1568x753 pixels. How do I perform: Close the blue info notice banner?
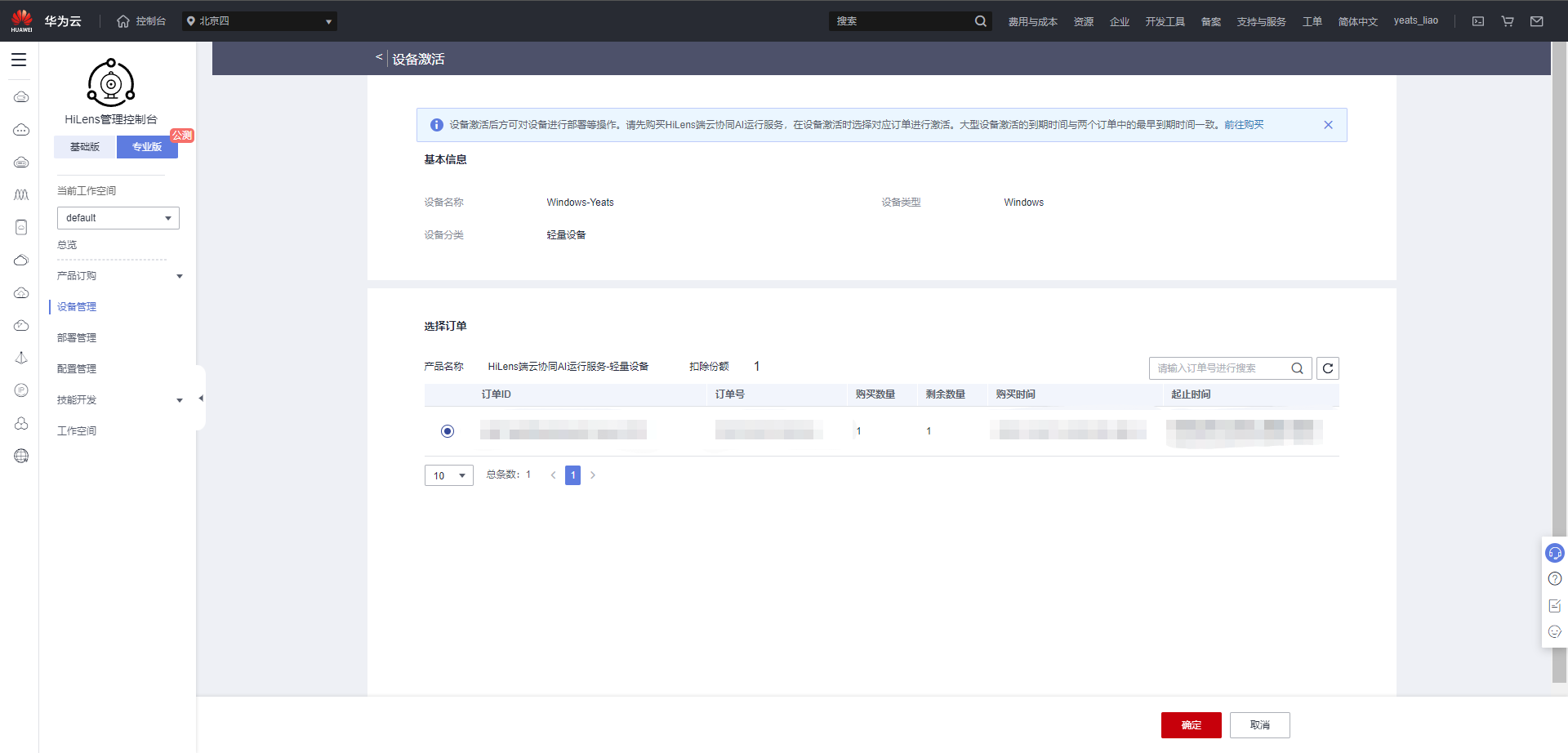pyautogui.click(x=1328, y=125)
